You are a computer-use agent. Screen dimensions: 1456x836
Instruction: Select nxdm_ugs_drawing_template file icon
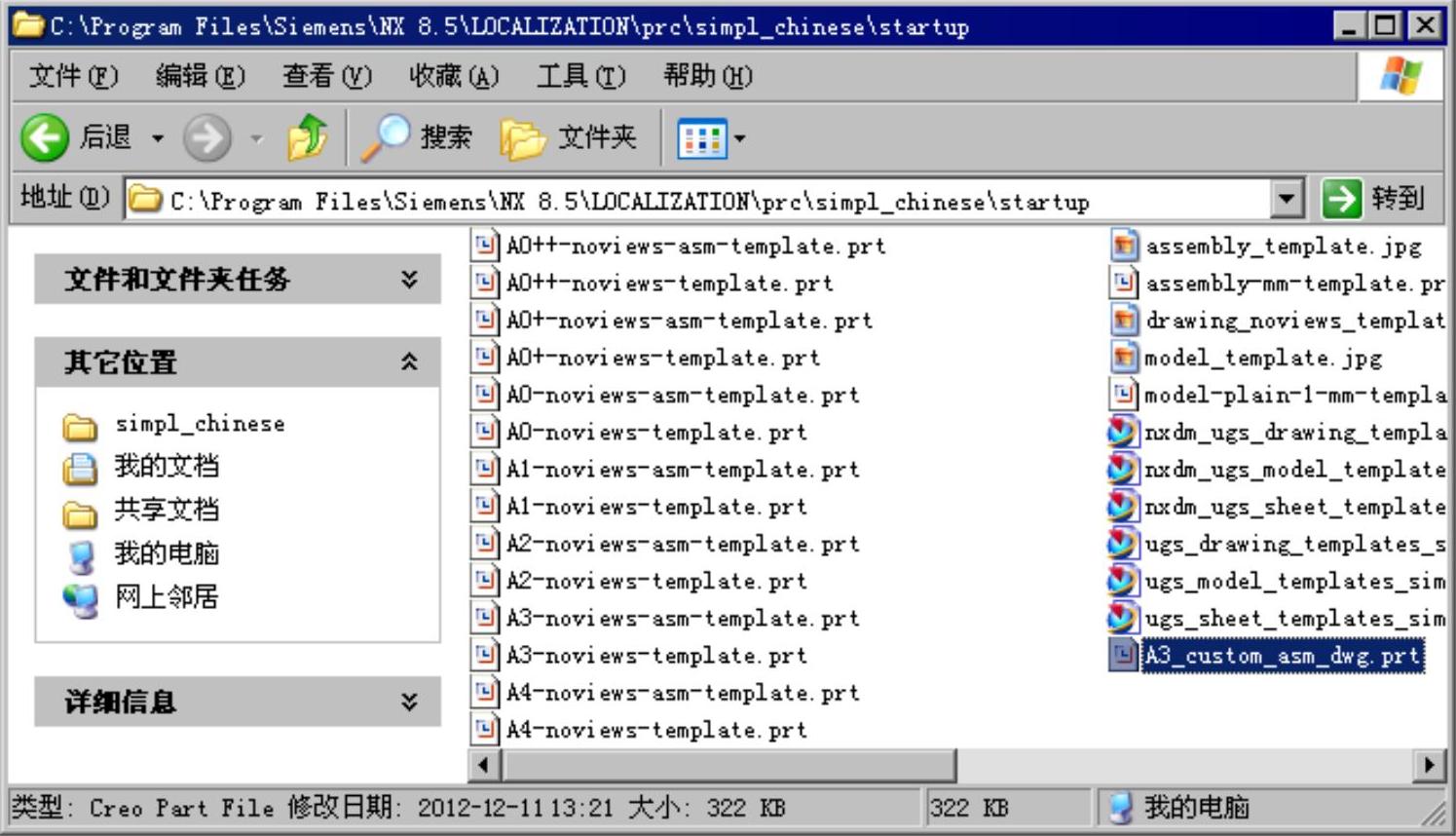pos(1124,431)
